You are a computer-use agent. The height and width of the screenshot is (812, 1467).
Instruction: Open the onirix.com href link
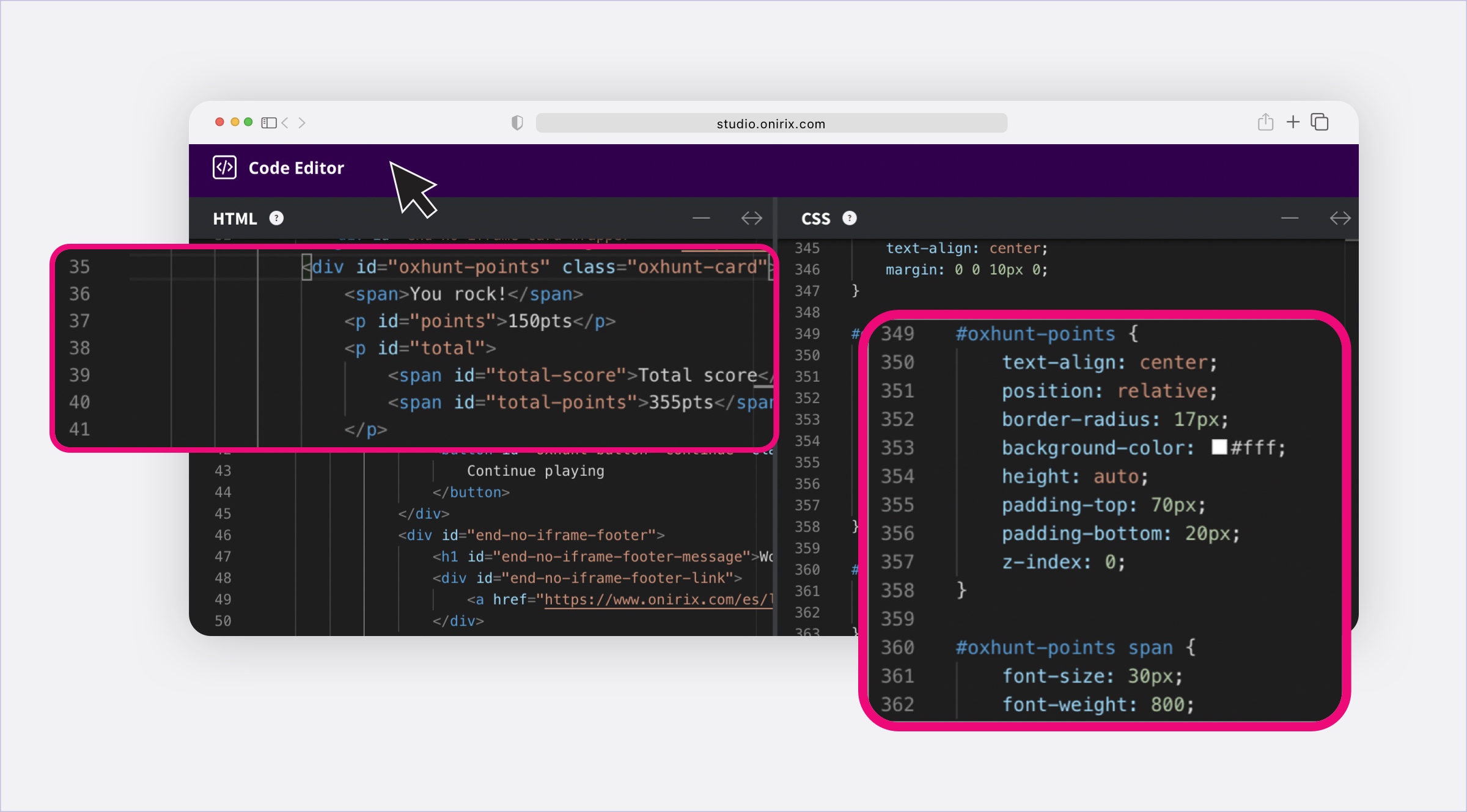(x=658, y=599)
